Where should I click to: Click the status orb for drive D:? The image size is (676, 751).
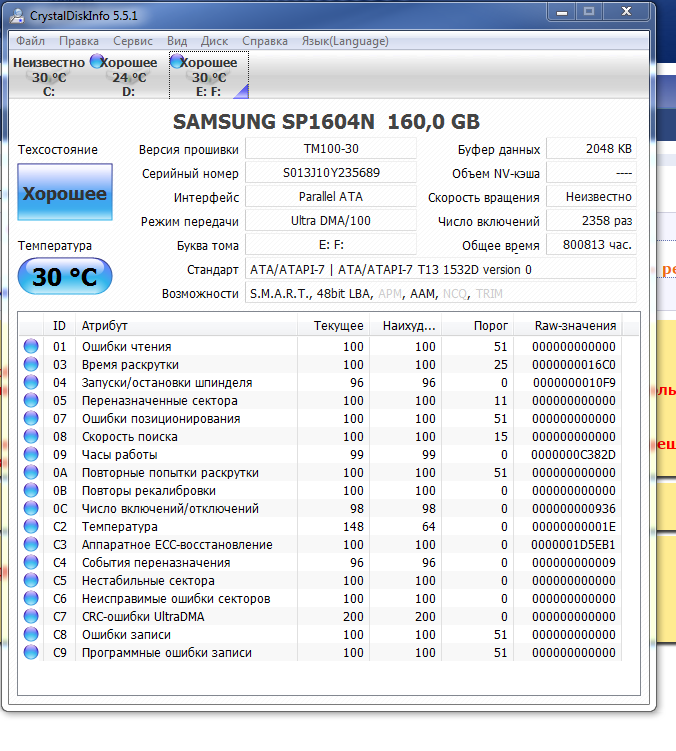click(x=97, y=61)
